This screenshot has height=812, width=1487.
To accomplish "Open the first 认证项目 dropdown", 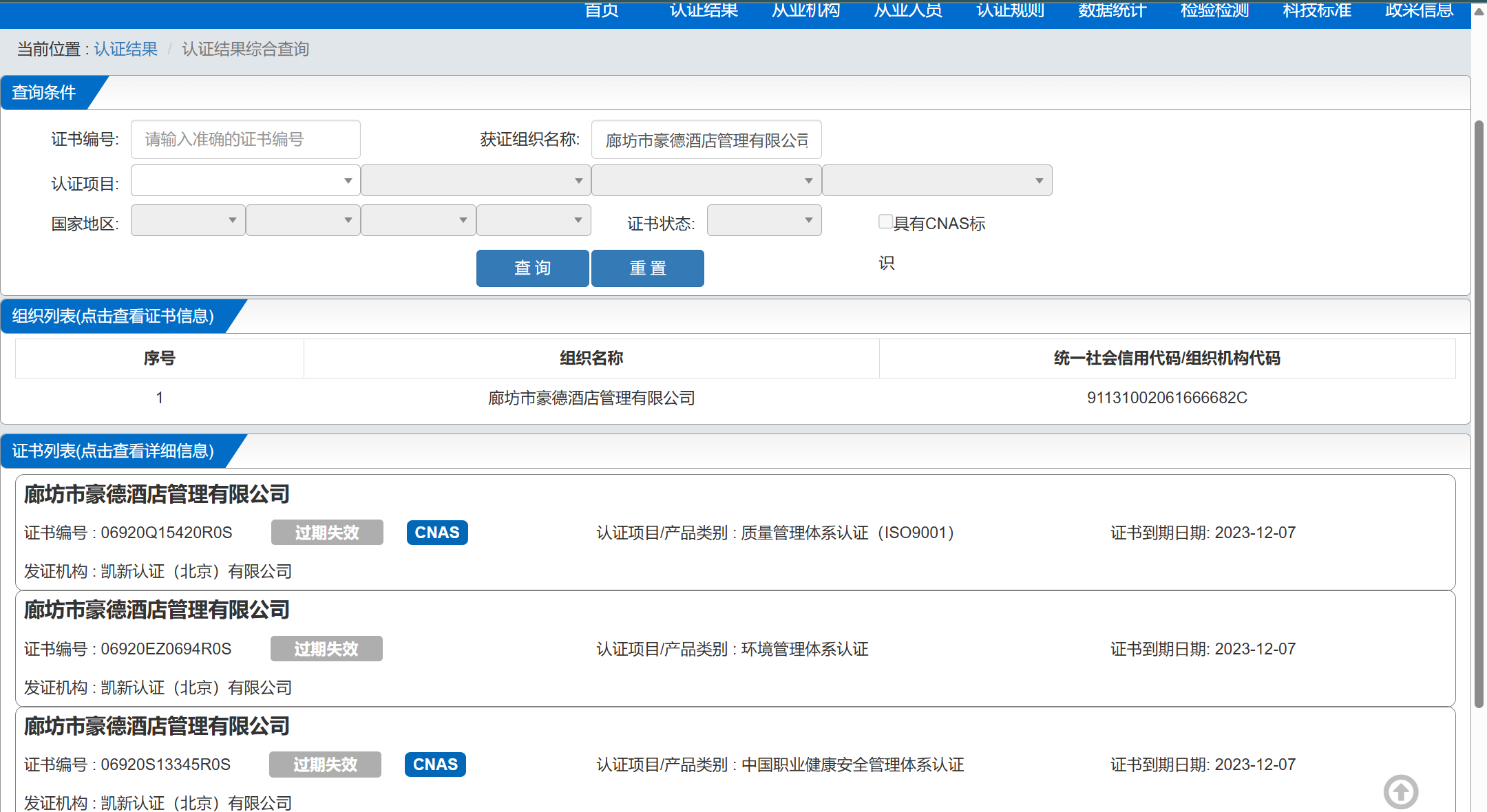I will [x=245, y=181].
